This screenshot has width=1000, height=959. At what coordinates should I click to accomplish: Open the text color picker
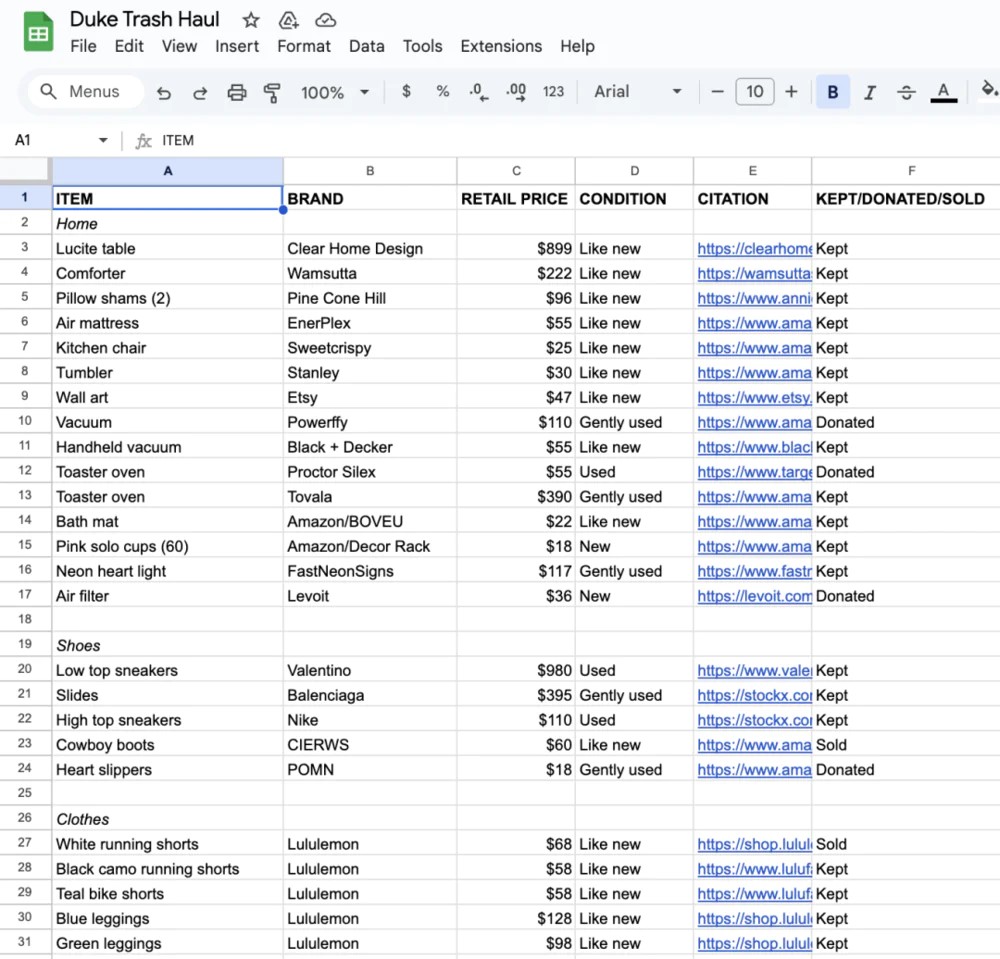(x=944, y=92)
